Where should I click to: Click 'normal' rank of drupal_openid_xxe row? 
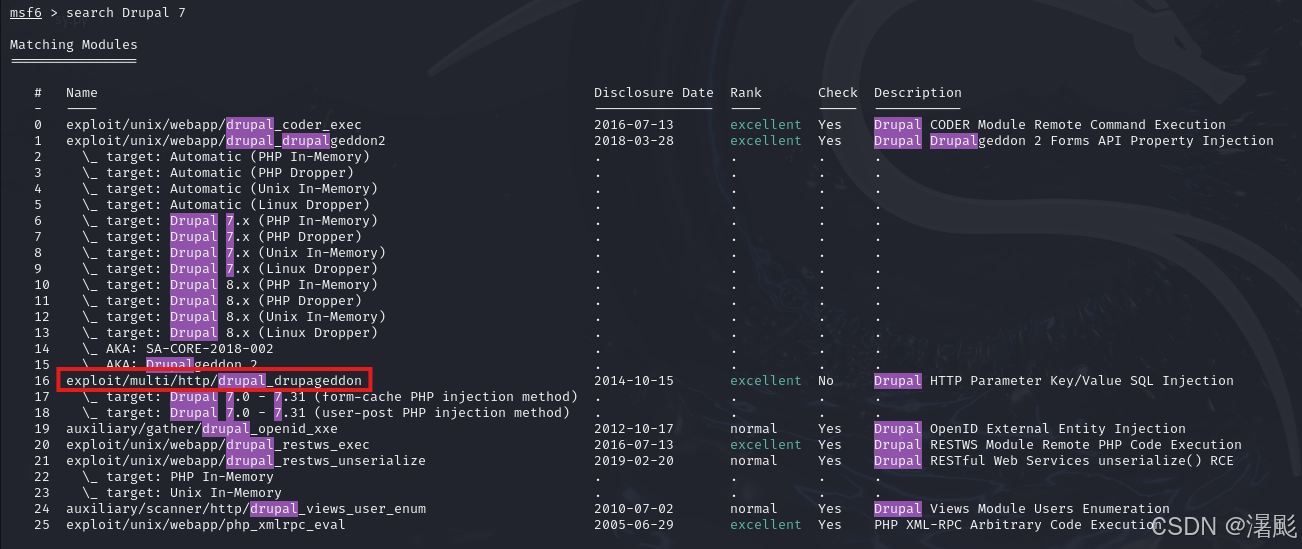[x=754, y=429]
